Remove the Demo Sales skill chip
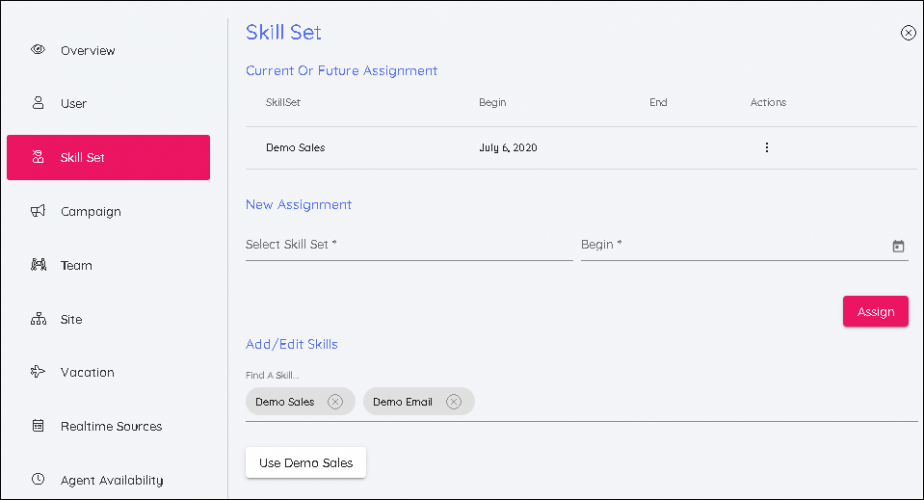The image size is (924, 500). click(335, 402)
